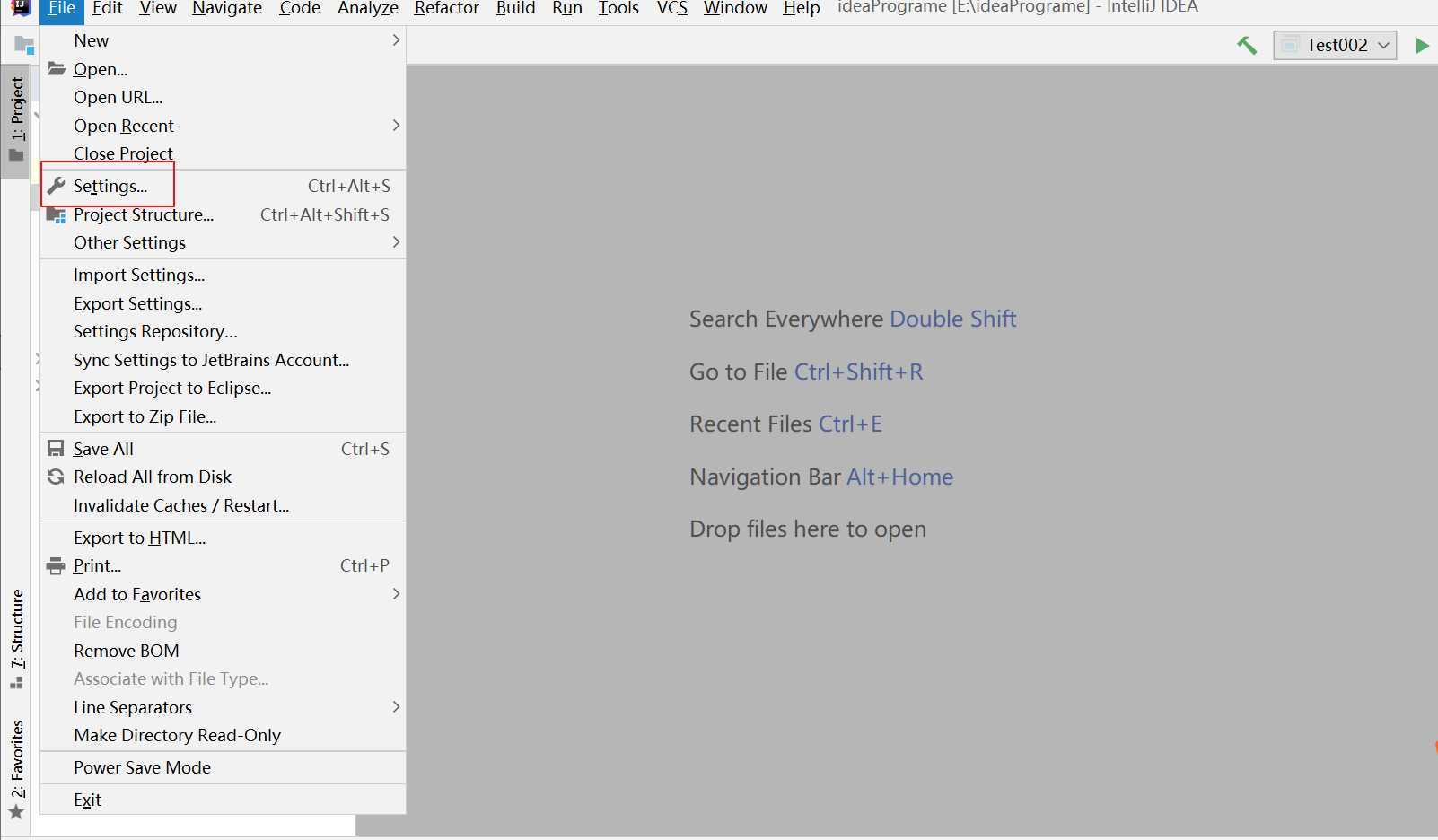Image resolution: width=1438 pixels, height=840 pixels.
Task: Open the Help menu
Action: click(x=802, y=9)
